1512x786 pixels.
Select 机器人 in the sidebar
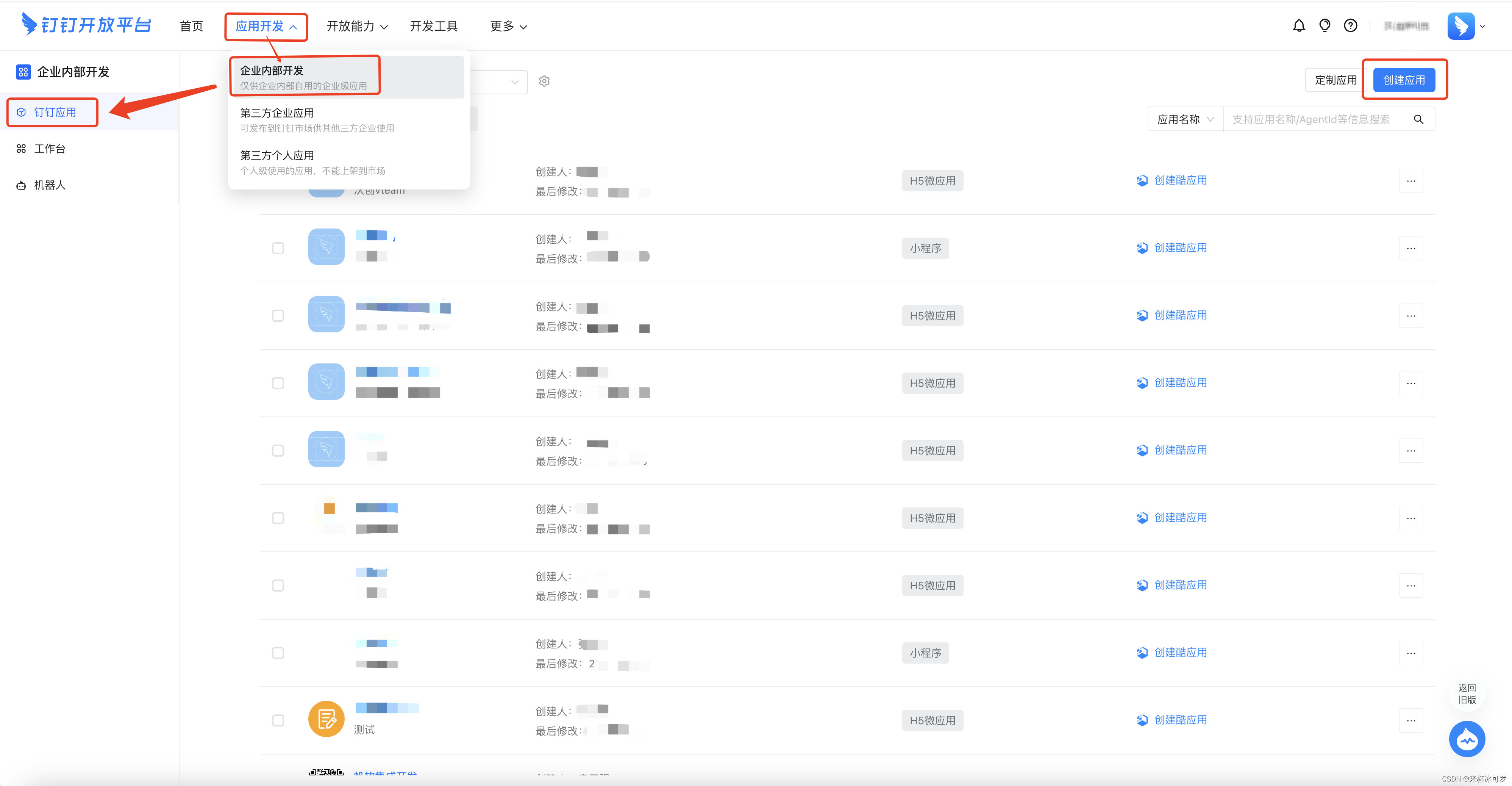click(49, 185)
